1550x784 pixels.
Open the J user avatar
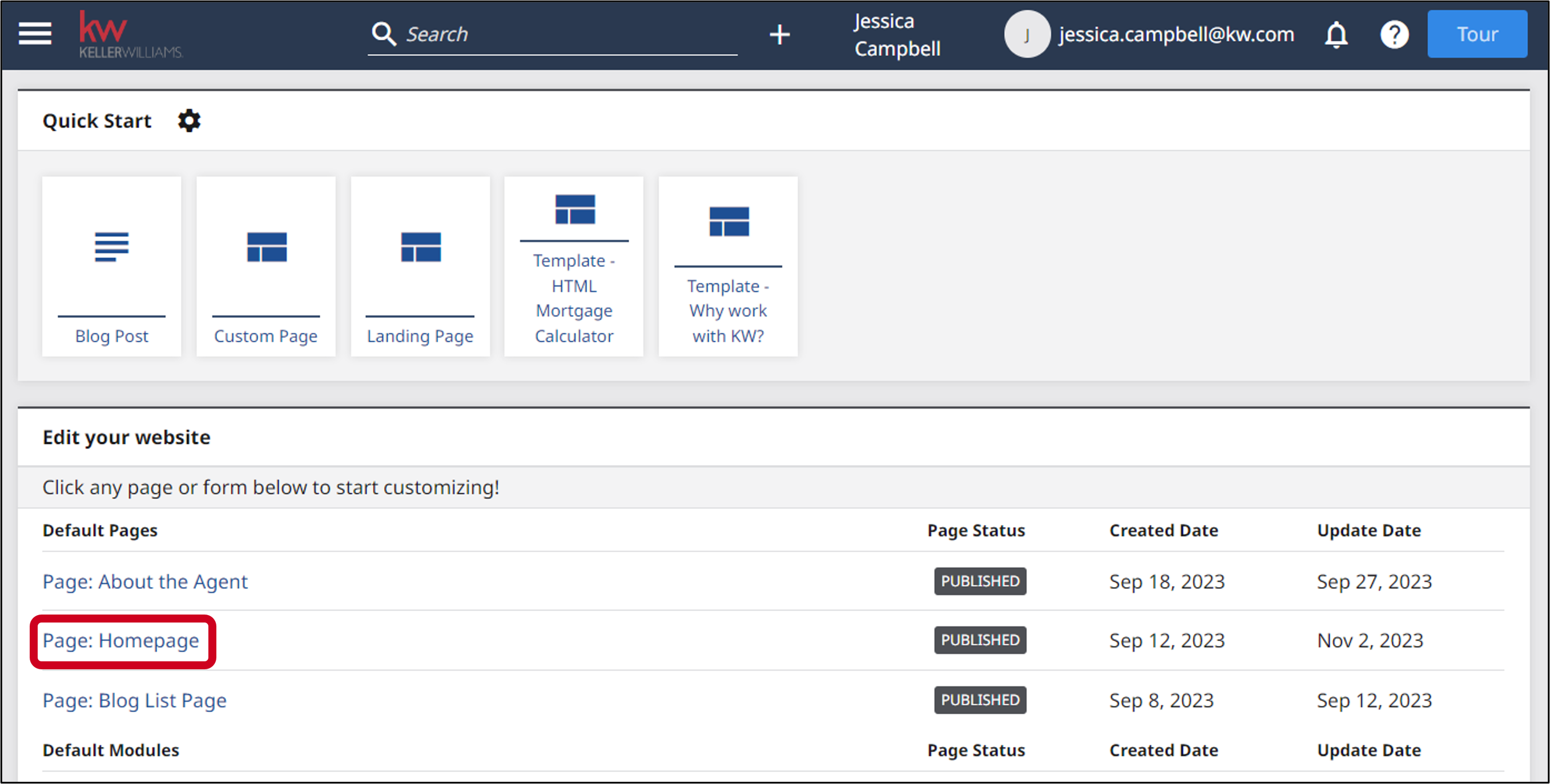1026,34
